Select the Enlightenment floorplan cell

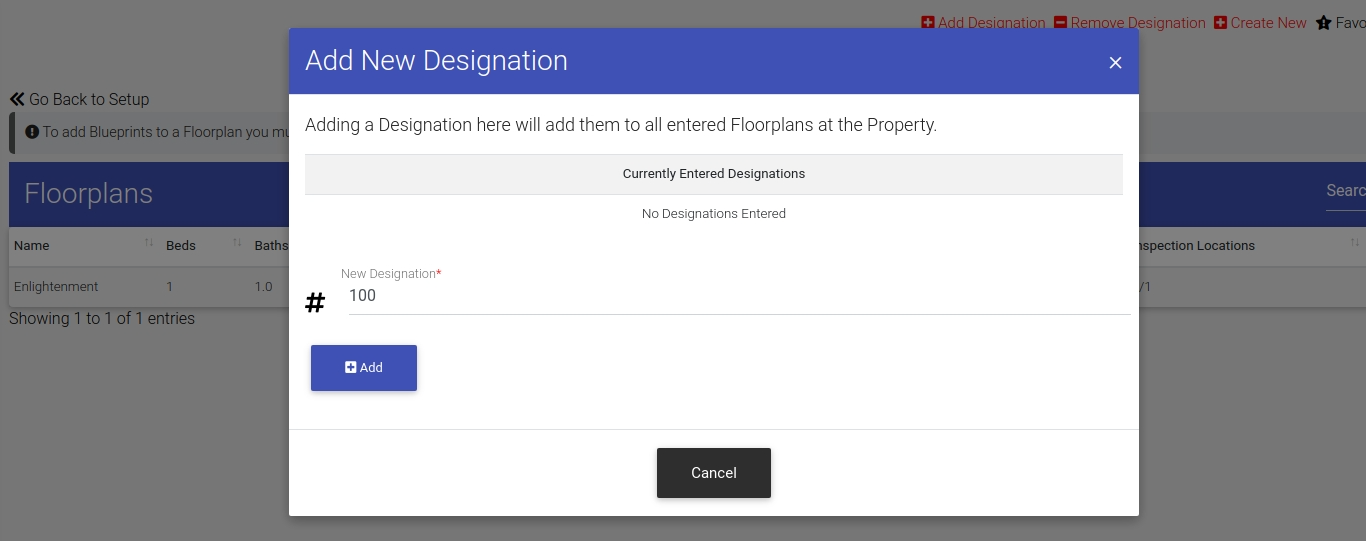56,287
